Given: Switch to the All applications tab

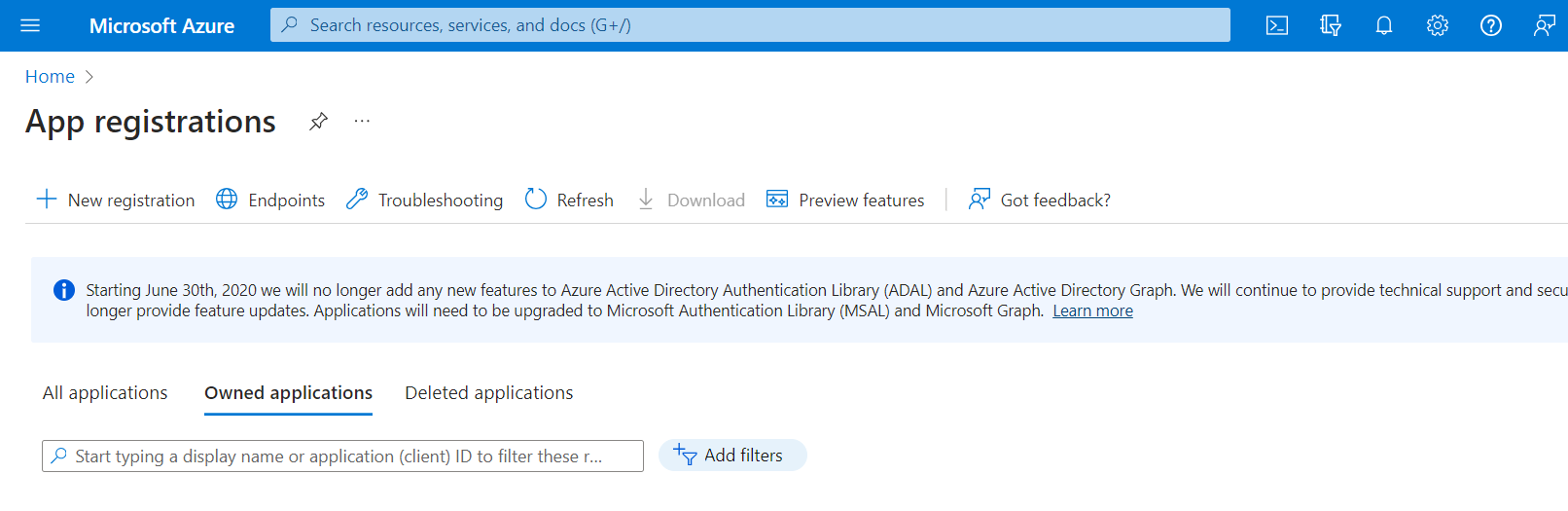Looking at the screenshot, I should click(105, 392).
